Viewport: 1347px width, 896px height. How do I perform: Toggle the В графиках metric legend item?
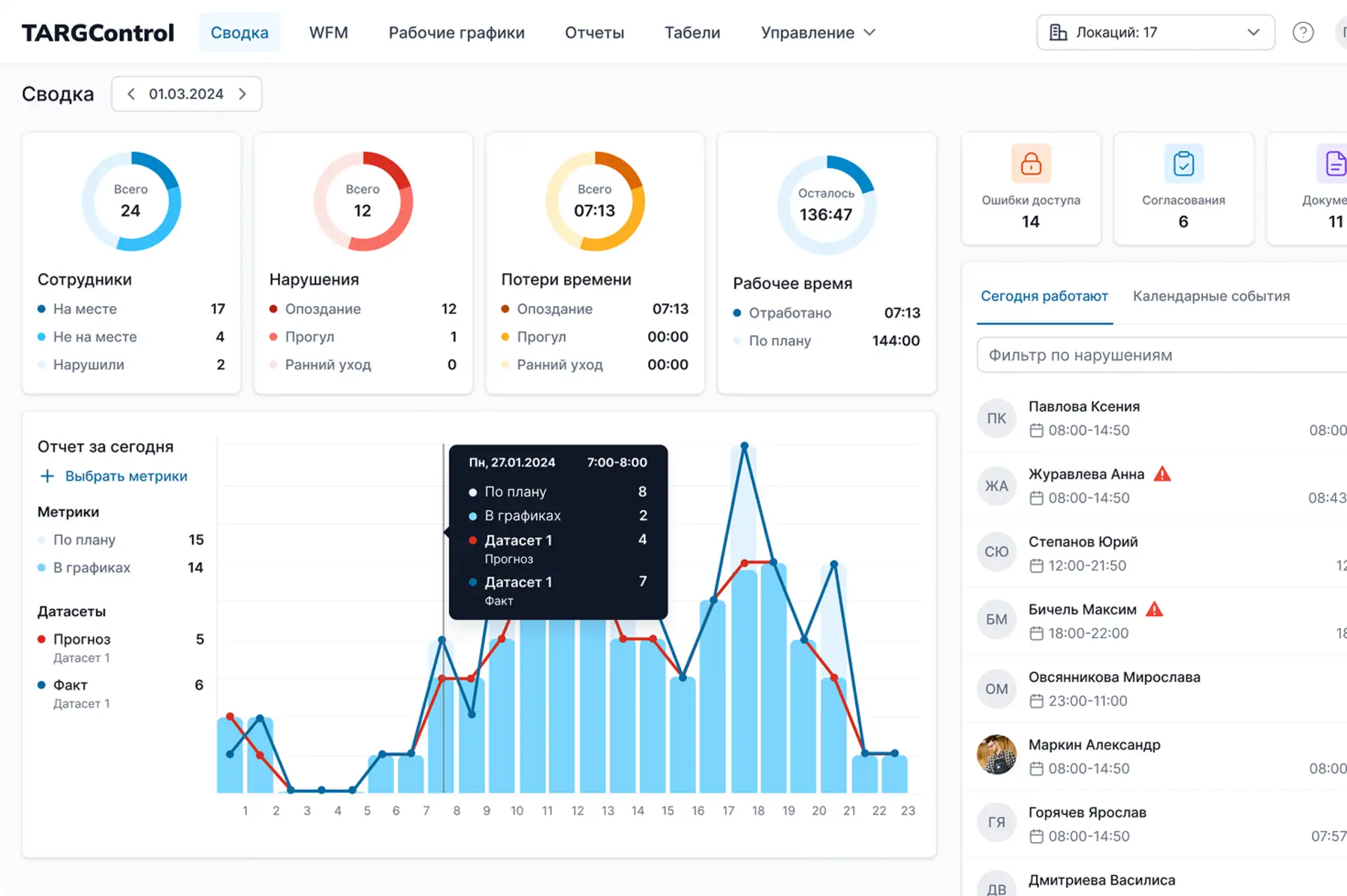pos(91,568)
